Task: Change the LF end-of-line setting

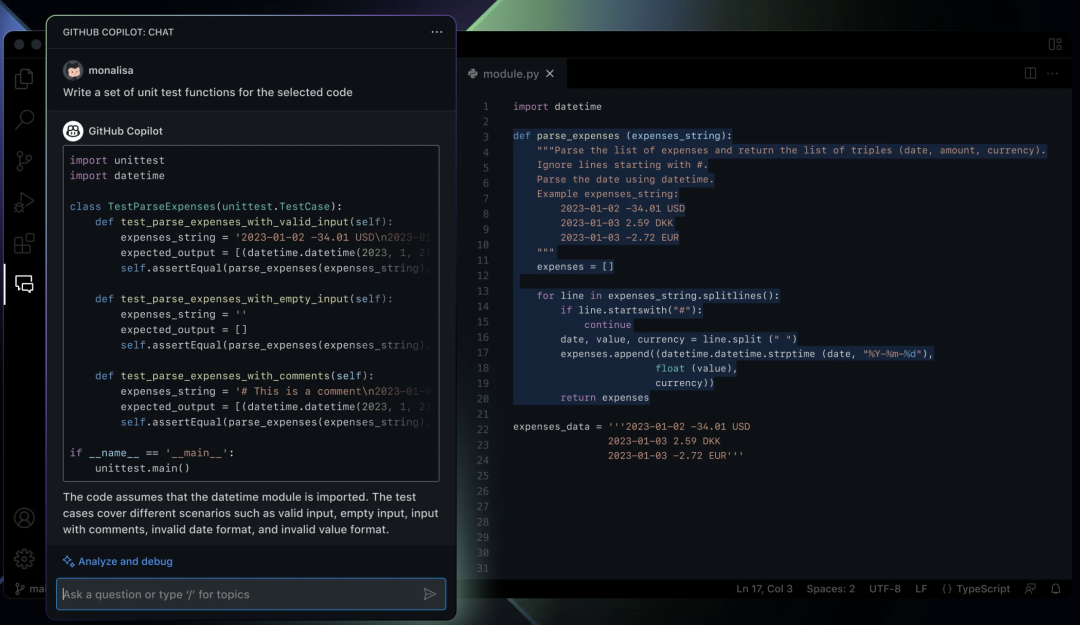Action: [921, 589]
